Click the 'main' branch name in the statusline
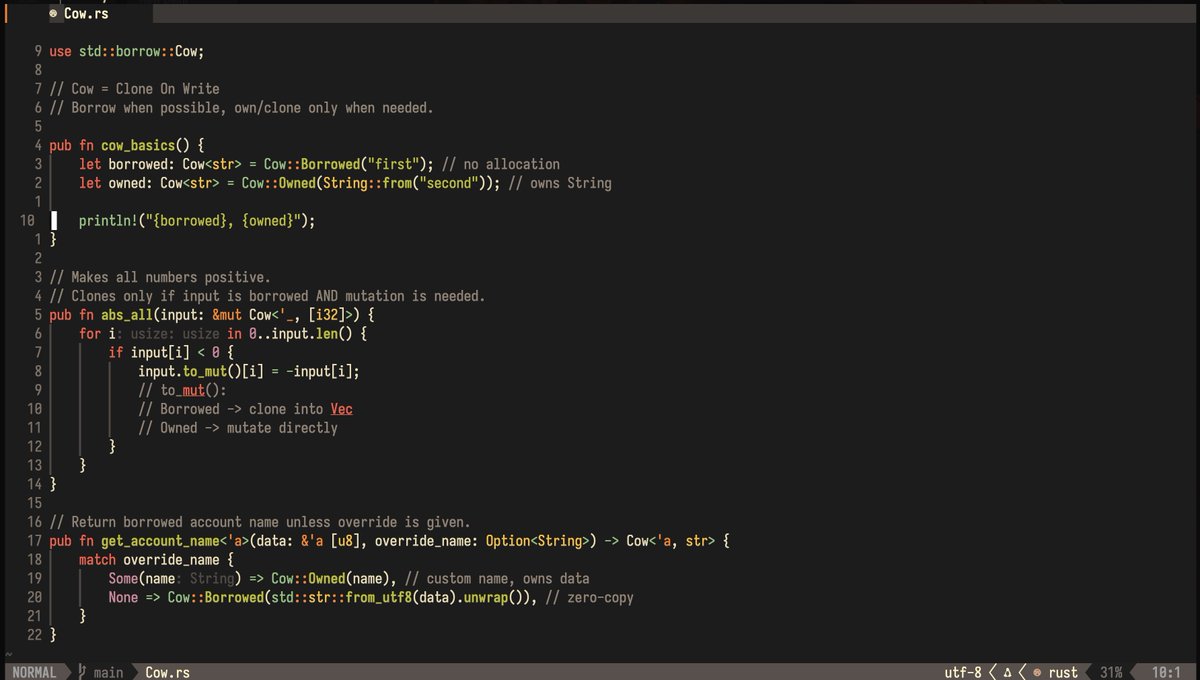1200x680 pixels. [108, 672]
